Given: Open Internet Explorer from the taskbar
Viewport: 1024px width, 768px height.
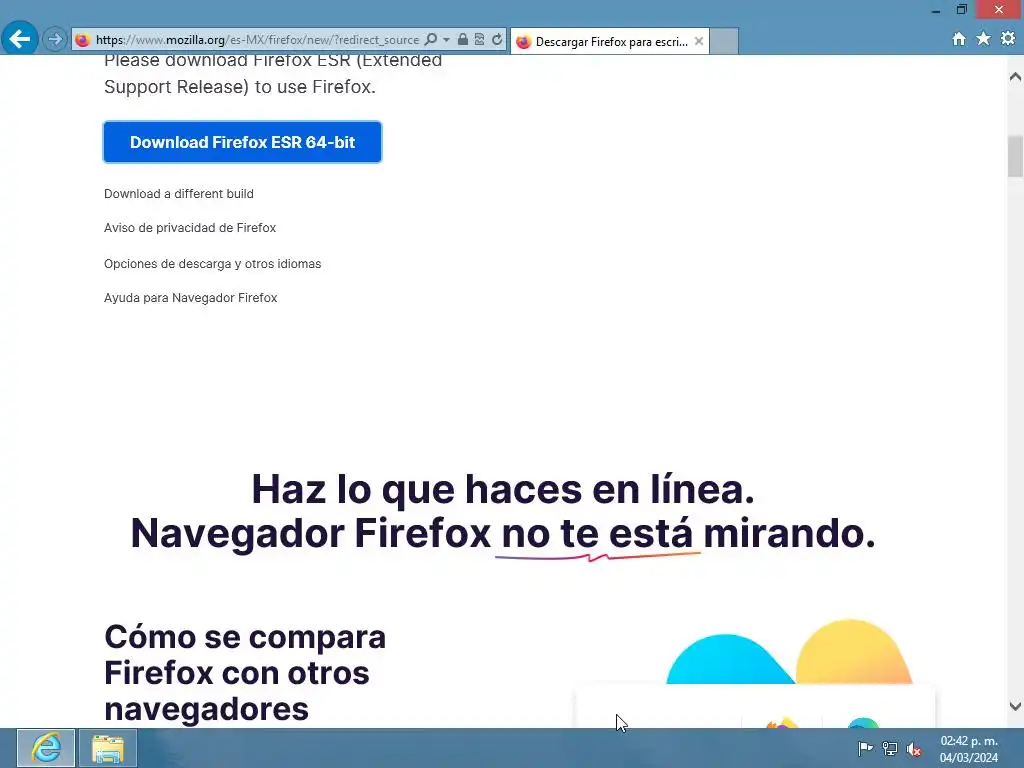Looking at the screenshot, I should coord(46,748).
